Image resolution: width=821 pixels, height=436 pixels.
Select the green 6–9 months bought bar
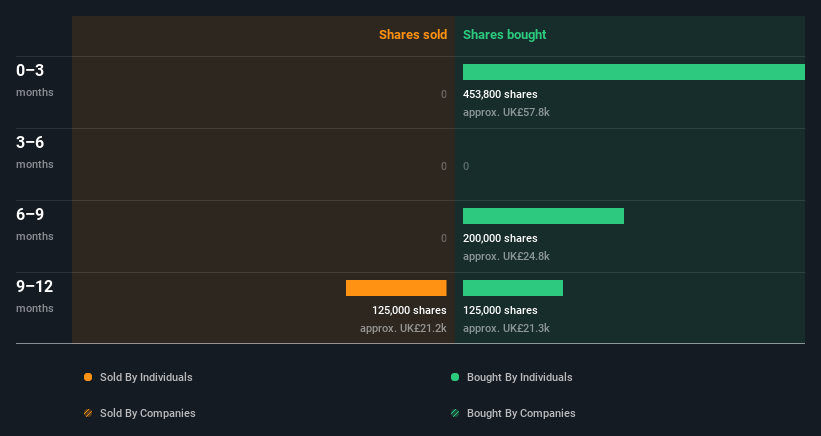tap(543, 216)
